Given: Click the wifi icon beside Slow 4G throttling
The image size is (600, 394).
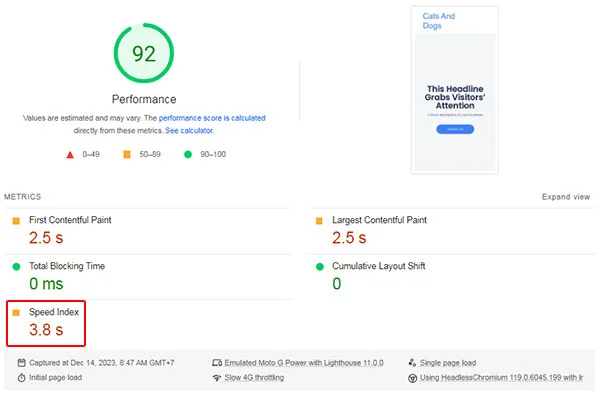Looking at the screenshot, I should pyautogui.click(x=217, y=378).
